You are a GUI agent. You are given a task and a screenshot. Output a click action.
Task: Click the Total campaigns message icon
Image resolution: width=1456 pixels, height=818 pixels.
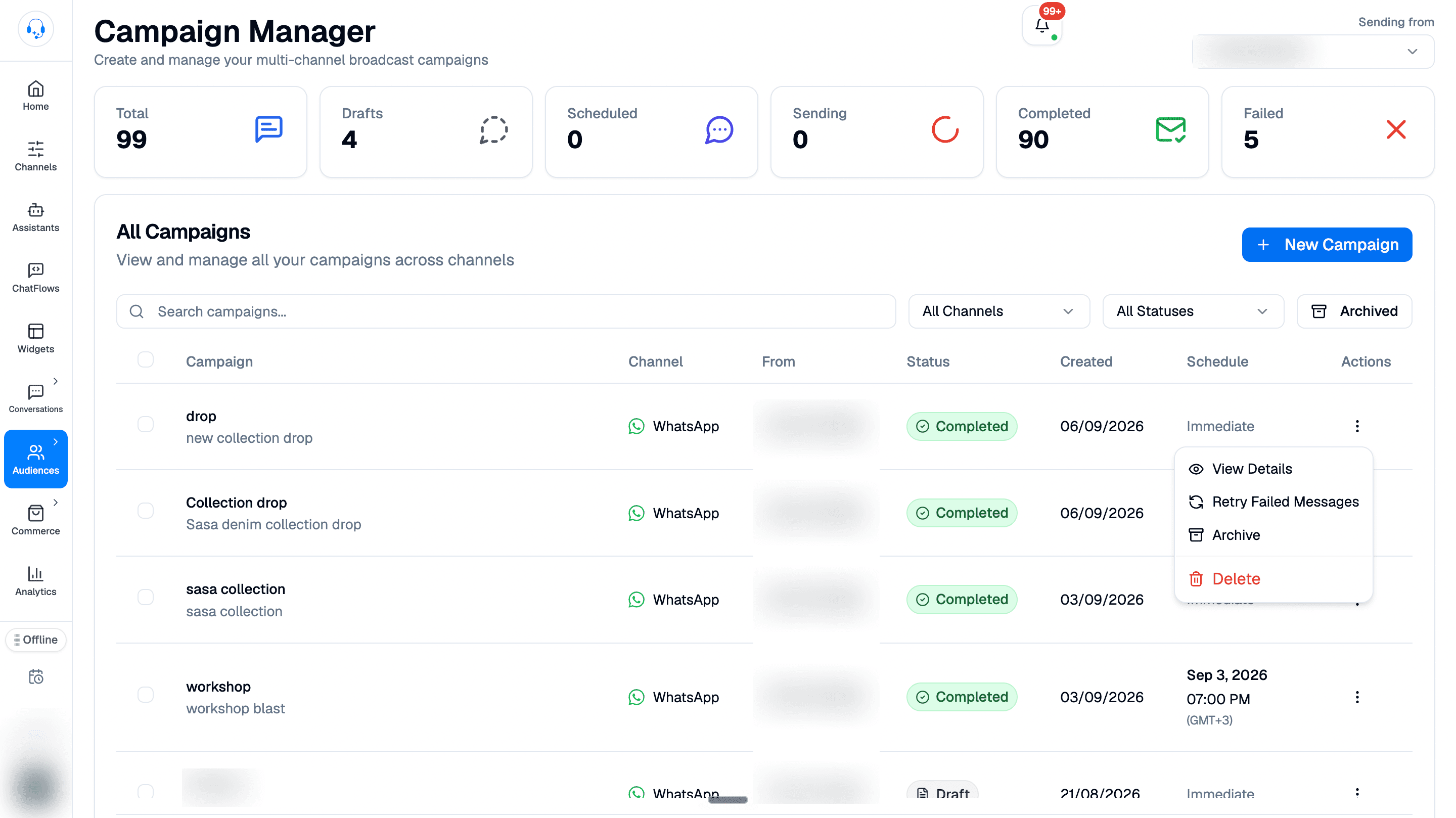coord(268,129)
